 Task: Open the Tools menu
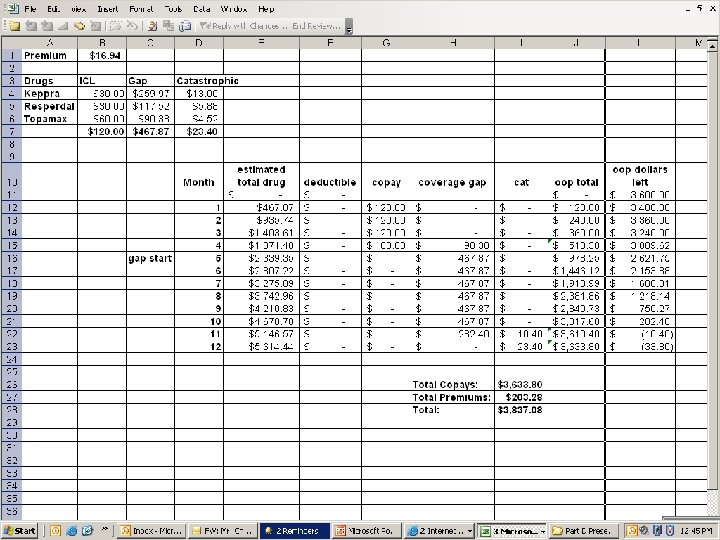click(173, 9)
